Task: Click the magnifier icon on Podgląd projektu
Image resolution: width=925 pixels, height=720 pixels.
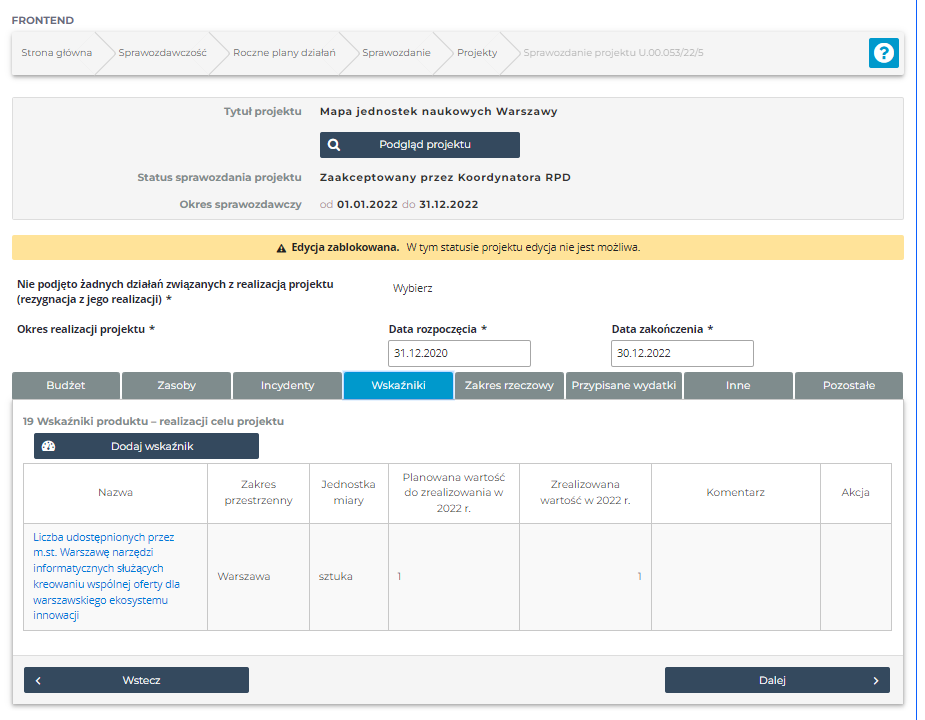Action: tap(334, 145)
